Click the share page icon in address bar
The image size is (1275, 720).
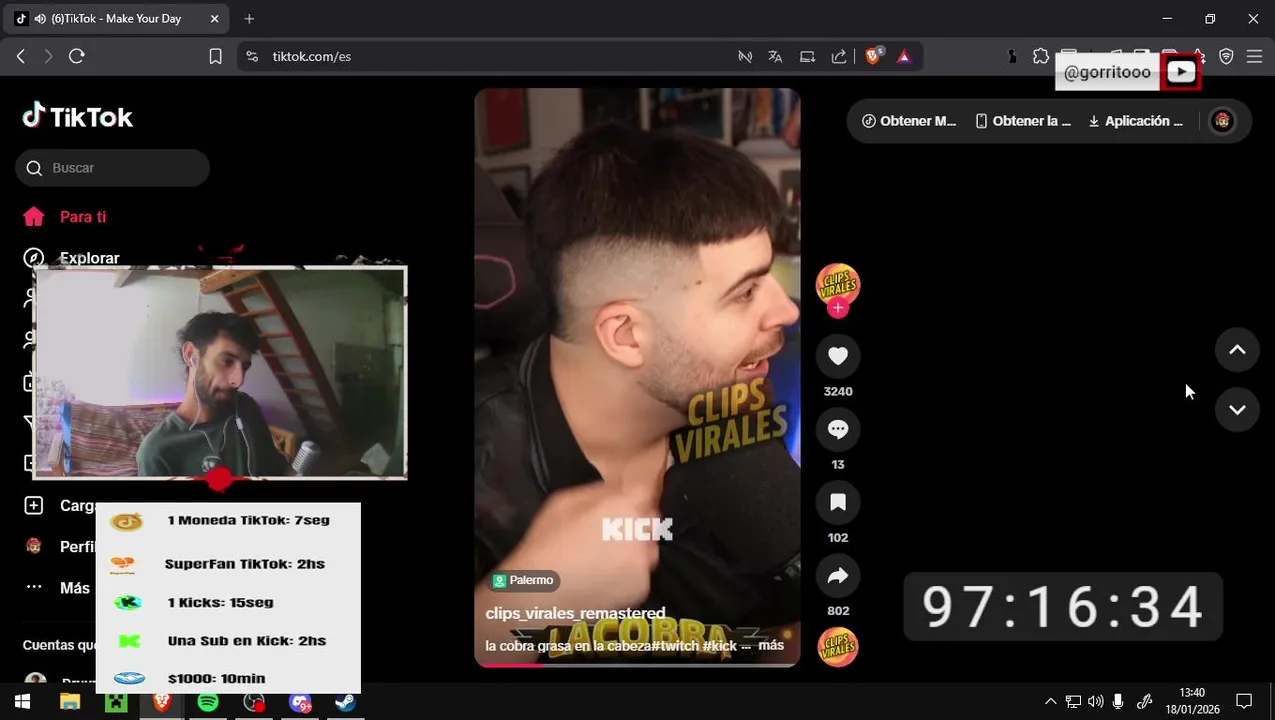[839, 57]
